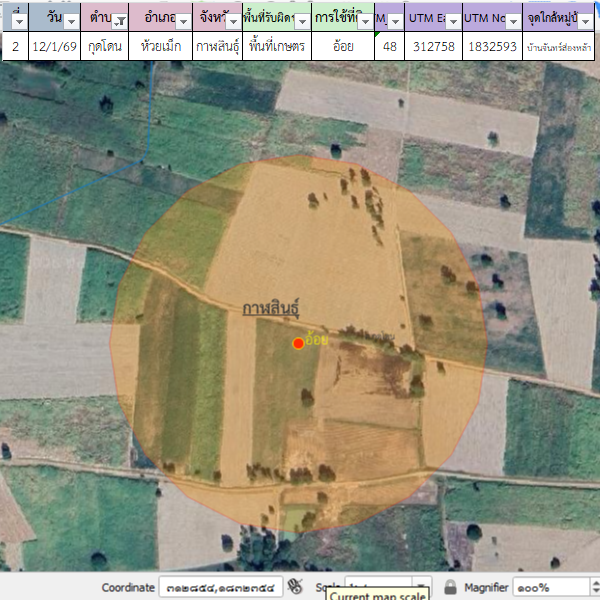Screen dimensions: 600x600
Task: Click the extents toggle icon beside Coordinate
Action: pyautogui.click(x=295, y=587)
